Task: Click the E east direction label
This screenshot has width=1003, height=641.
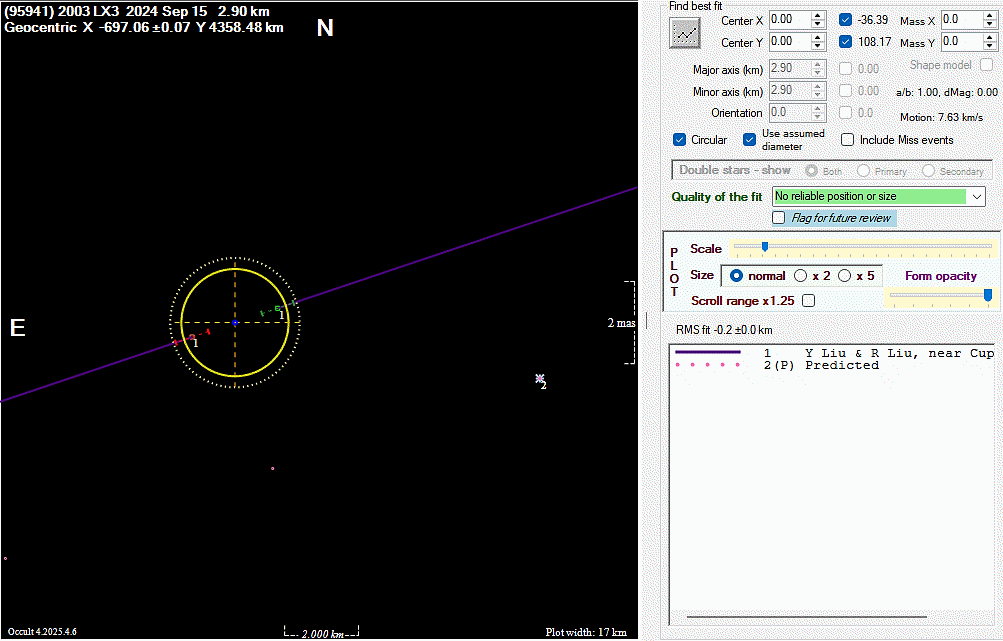Action: [17, 328]
